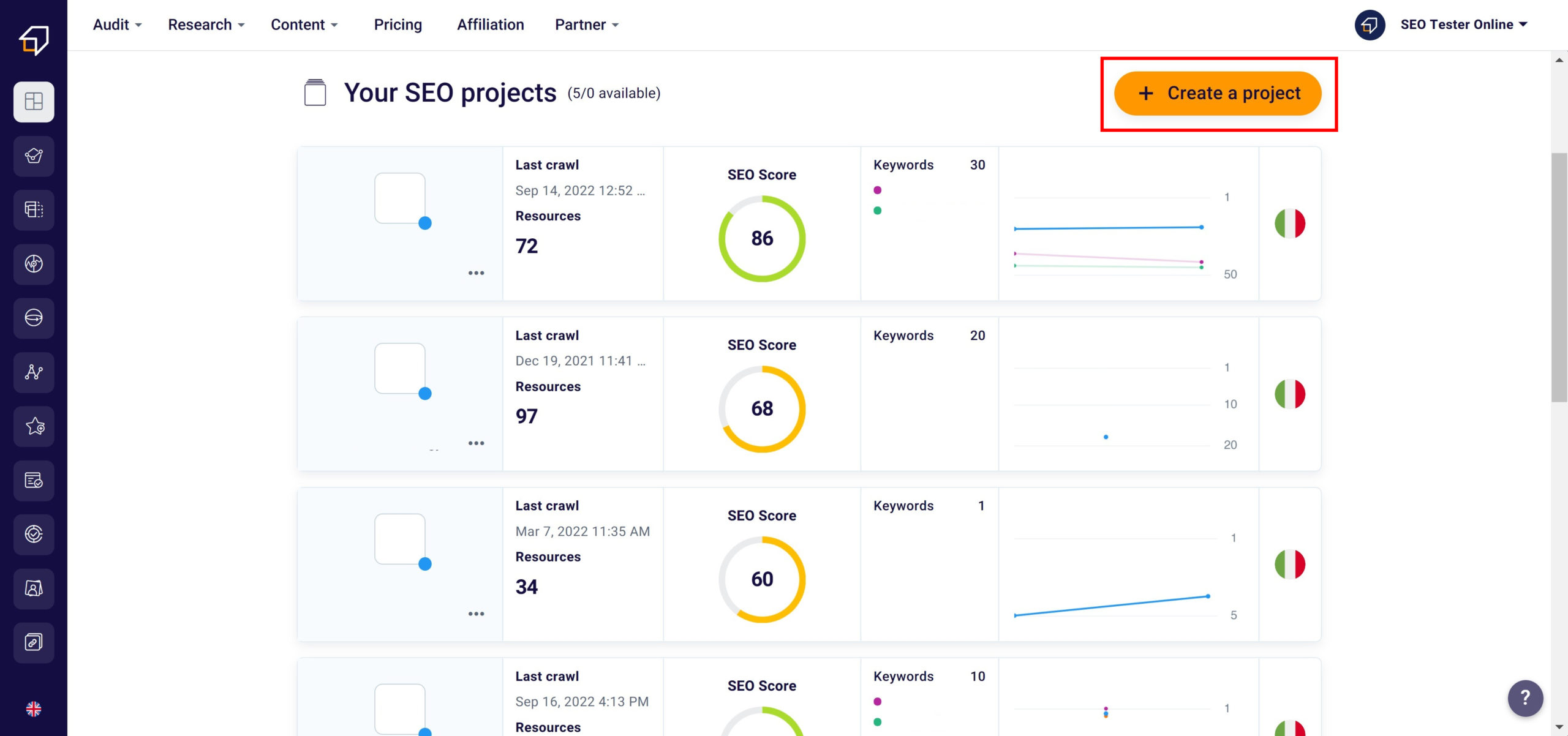Click the page vertical scrollbar thumb

(1559, 277)
